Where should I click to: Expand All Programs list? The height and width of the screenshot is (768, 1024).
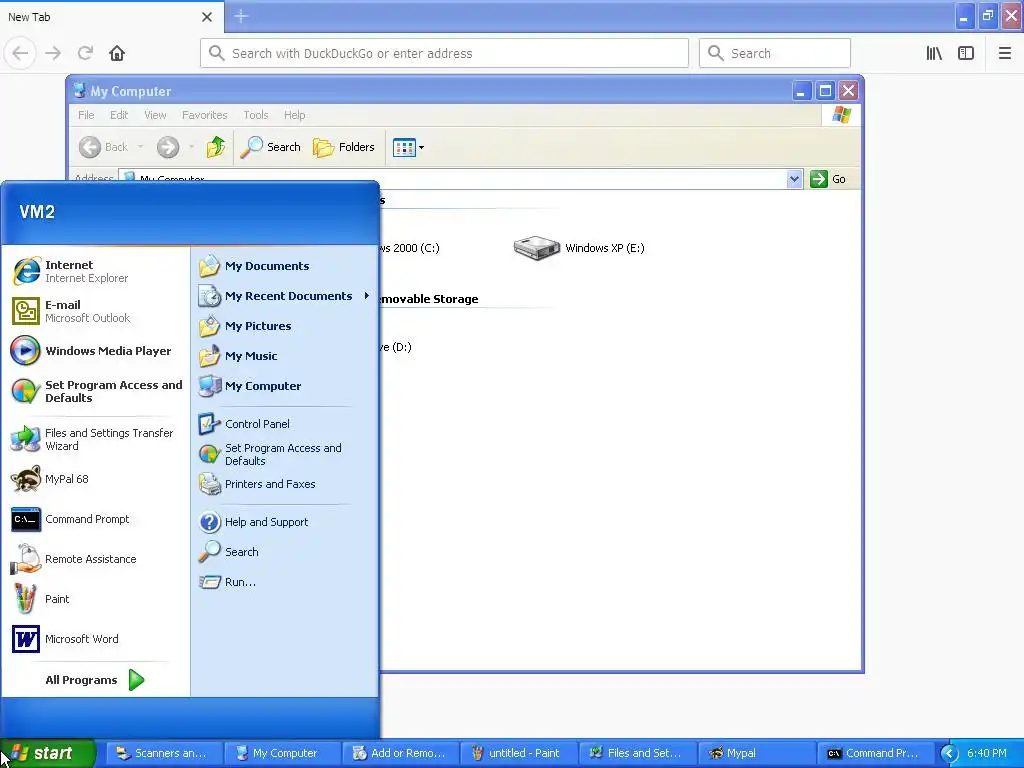click(x=95, y=680)
